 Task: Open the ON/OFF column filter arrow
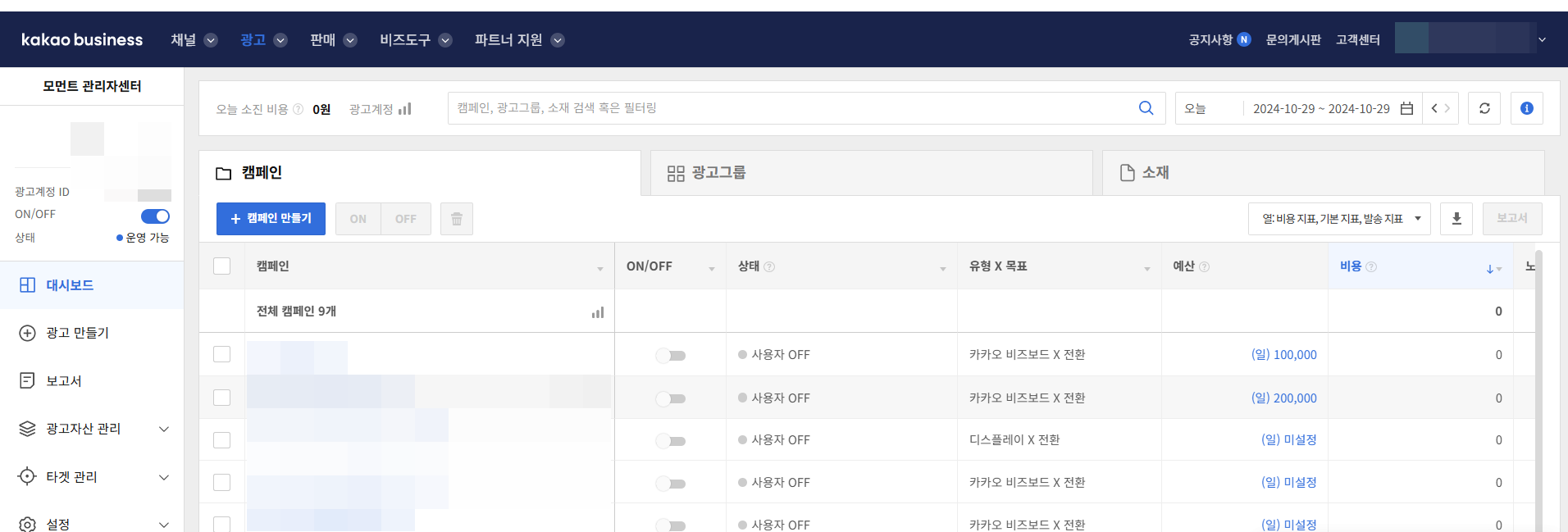pyautogui.click(x=712, y=269)
